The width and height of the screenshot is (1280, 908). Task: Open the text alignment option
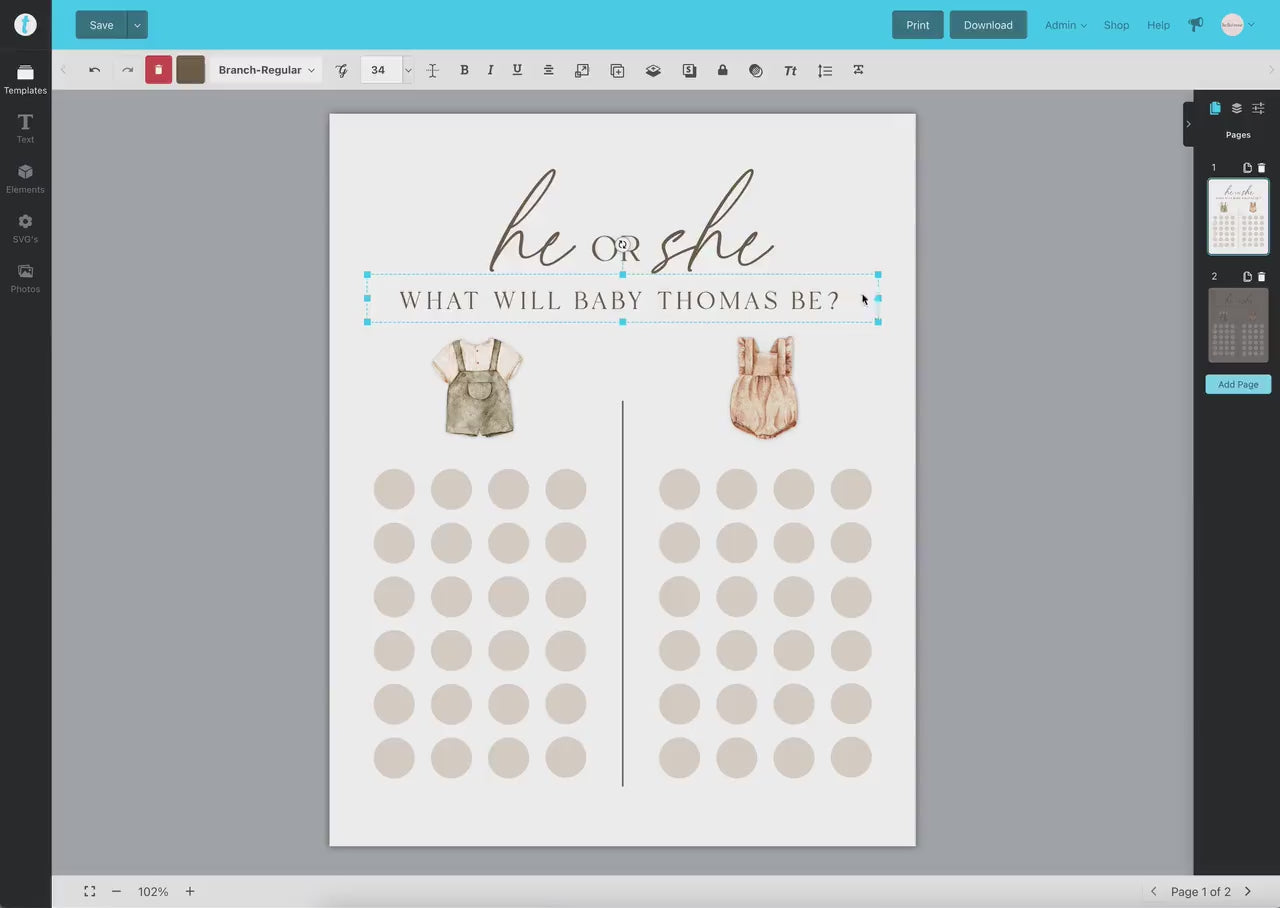tap(549, 70)
